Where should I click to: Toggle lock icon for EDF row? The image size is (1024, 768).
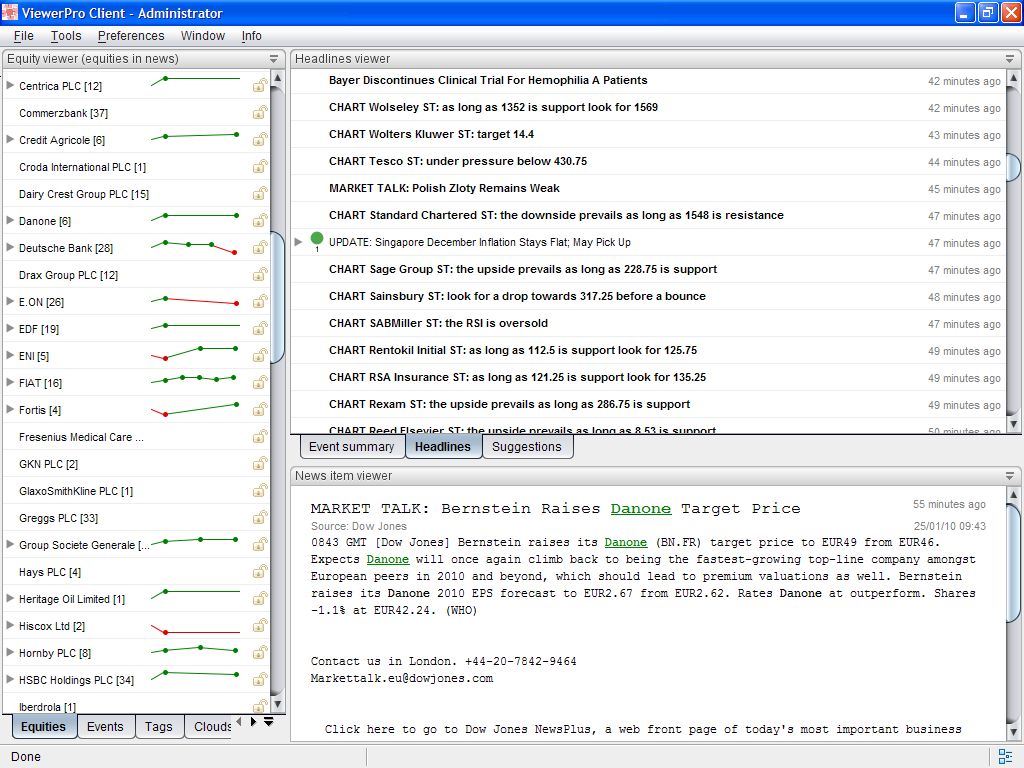tap(260, 328)
